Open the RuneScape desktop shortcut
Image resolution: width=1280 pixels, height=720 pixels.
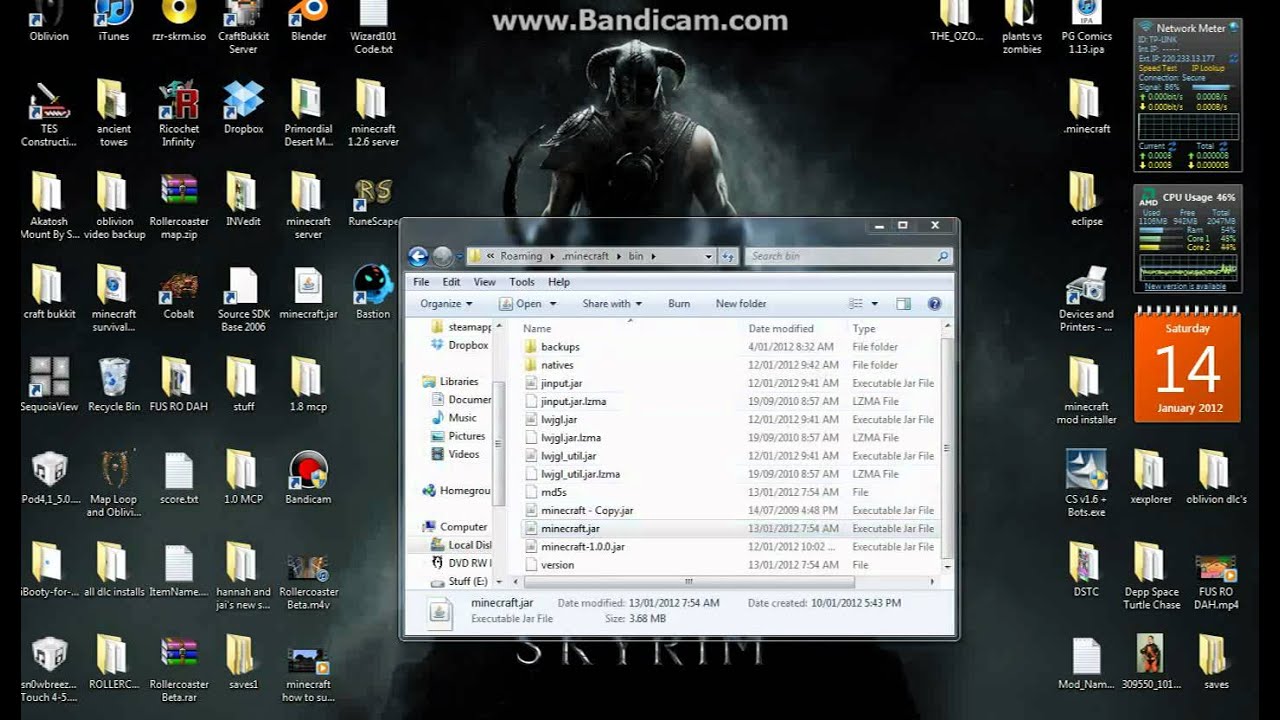[x=373, y=202]
